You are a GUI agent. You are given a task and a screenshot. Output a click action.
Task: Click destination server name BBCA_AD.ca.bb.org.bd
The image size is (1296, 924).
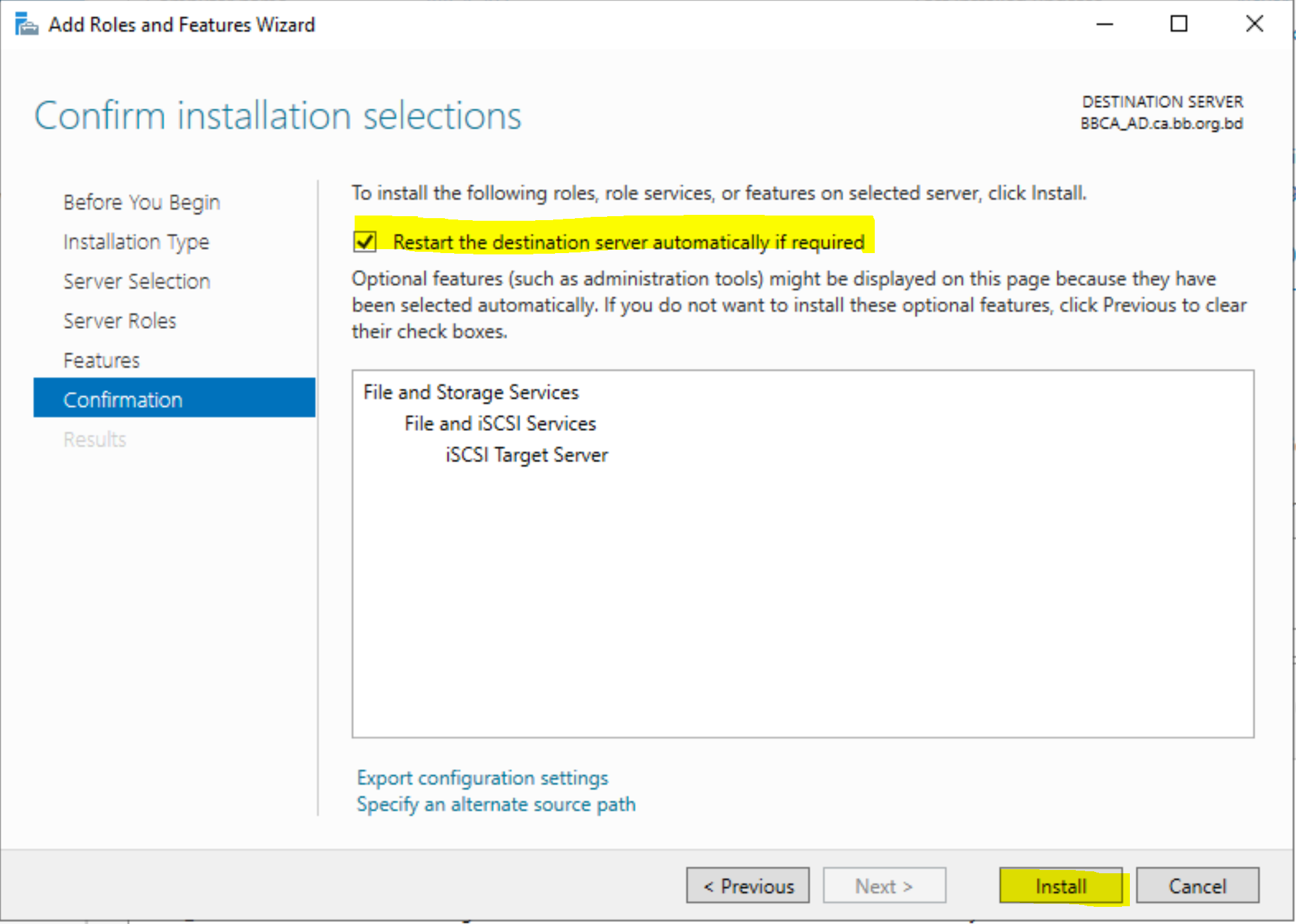1161,123
